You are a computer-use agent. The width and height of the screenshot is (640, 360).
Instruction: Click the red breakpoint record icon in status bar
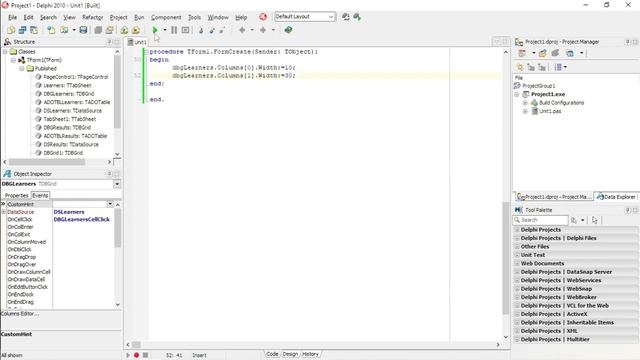tap(136, 355)
